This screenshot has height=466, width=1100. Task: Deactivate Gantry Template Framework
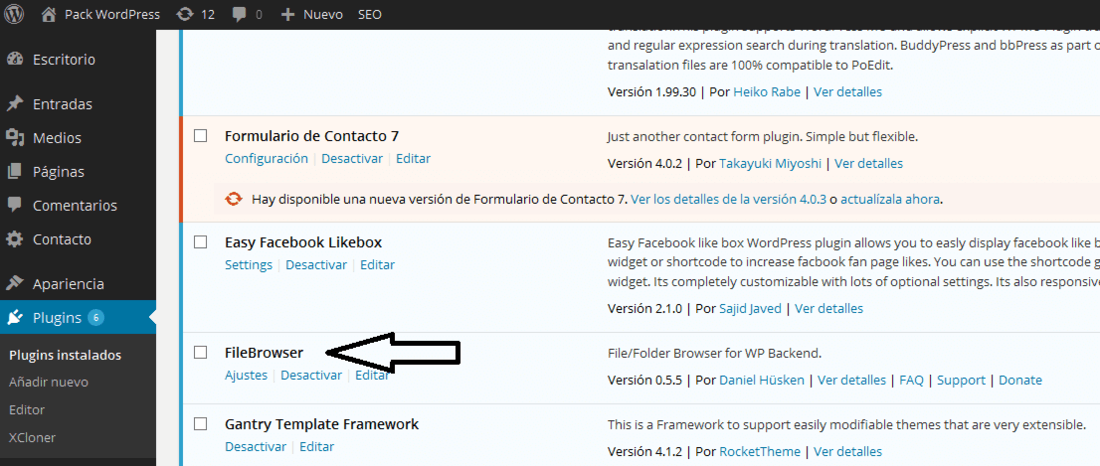tap(256, 447)
